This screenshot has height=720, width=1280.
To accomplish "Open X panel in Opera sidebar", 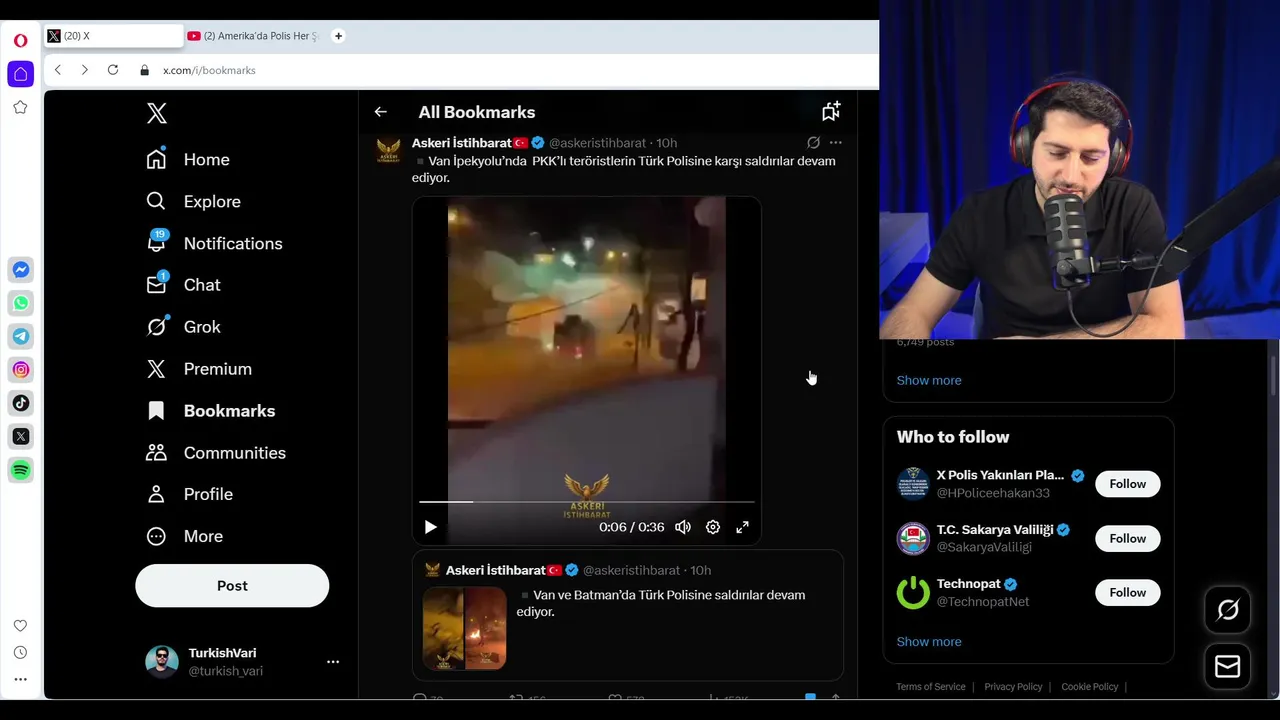I will tap(21, 436).
